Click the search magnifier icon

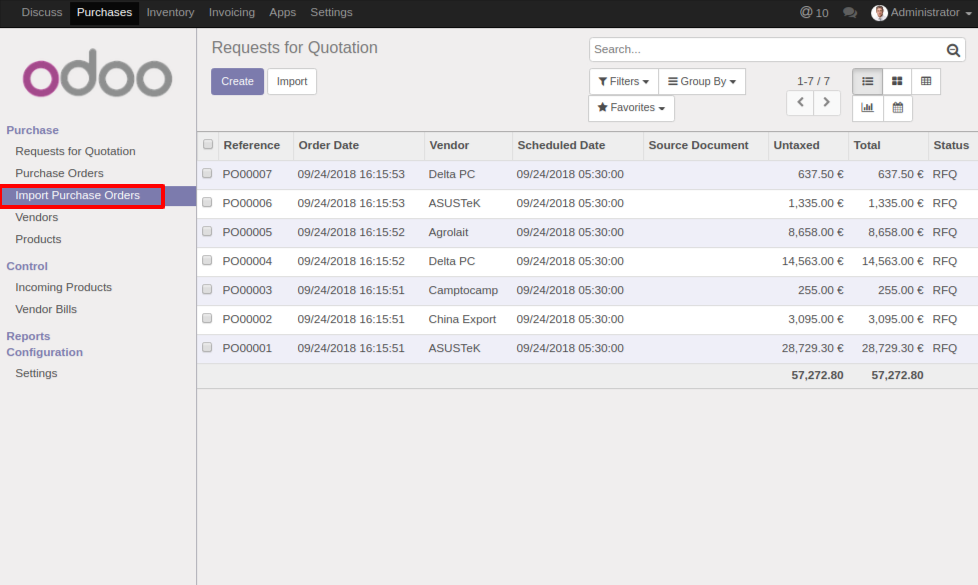point(953,50)
